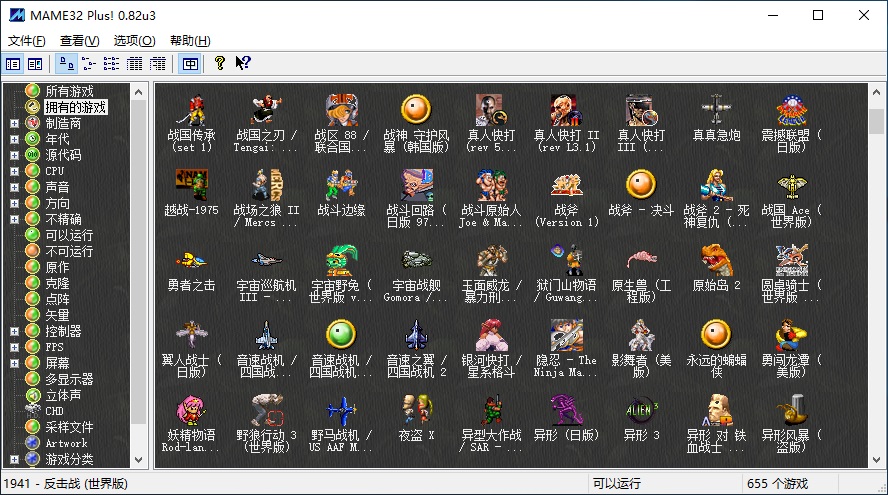
Task: Expand the 制造商 tree node
Action: 15,123
